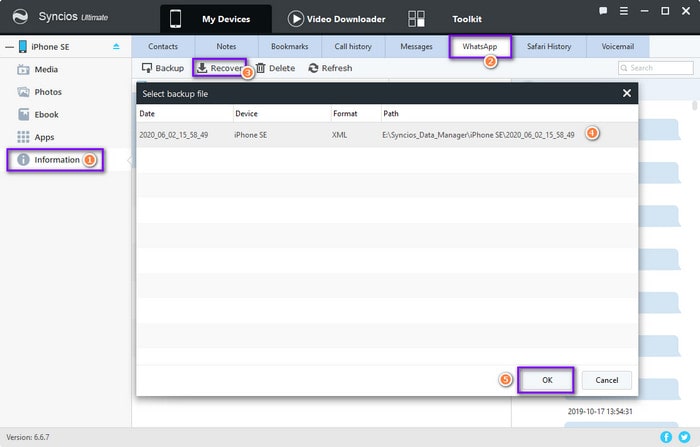Switch to the WhatsApp tab

coord(480,46)
